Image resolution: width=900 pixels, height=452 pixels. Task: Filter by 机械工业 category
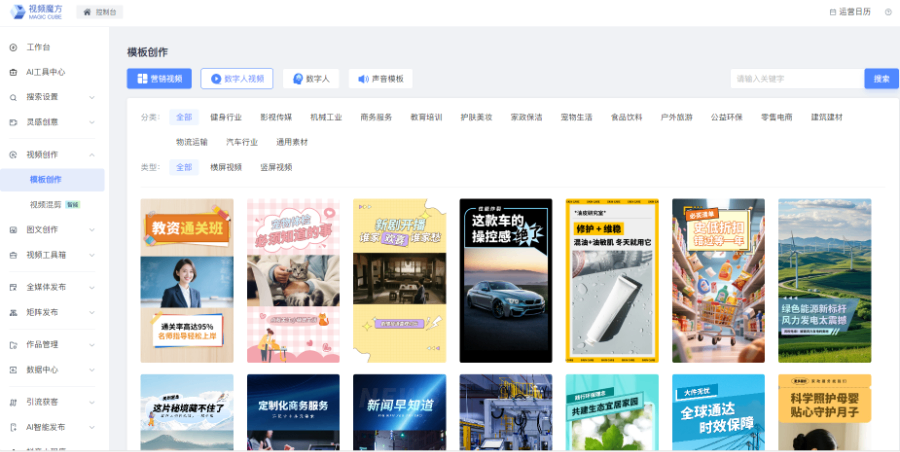coord(326,117)
